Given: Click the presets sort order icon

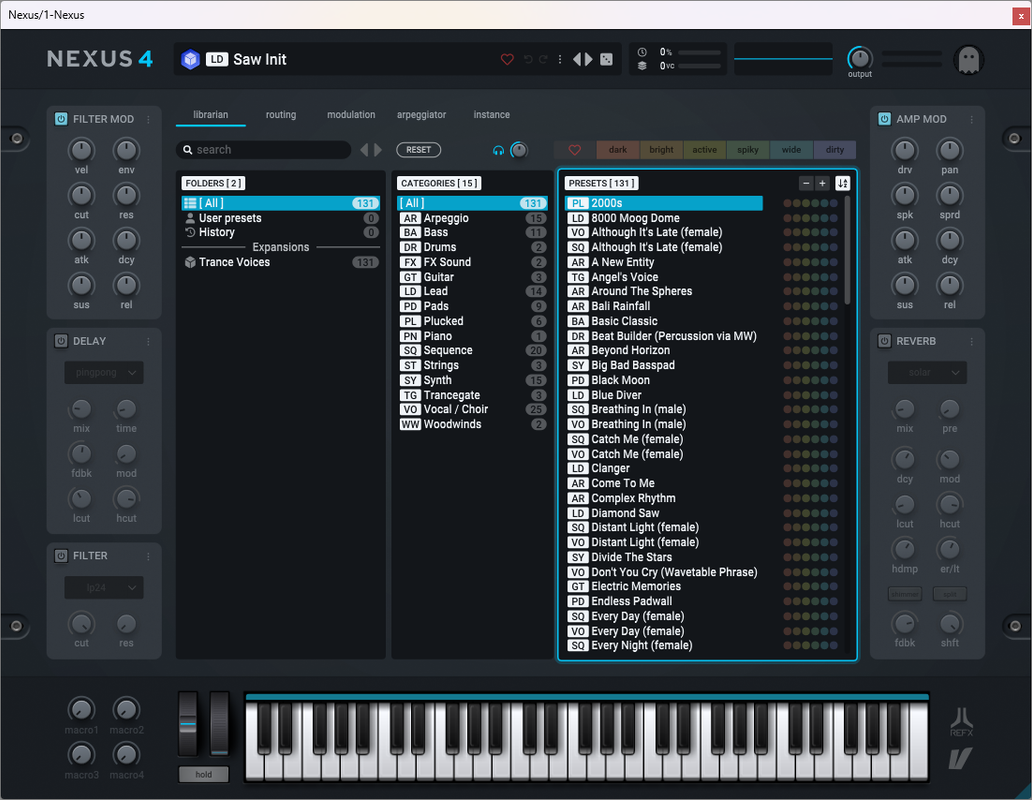Looking at the screenshot, I should 842,184.
